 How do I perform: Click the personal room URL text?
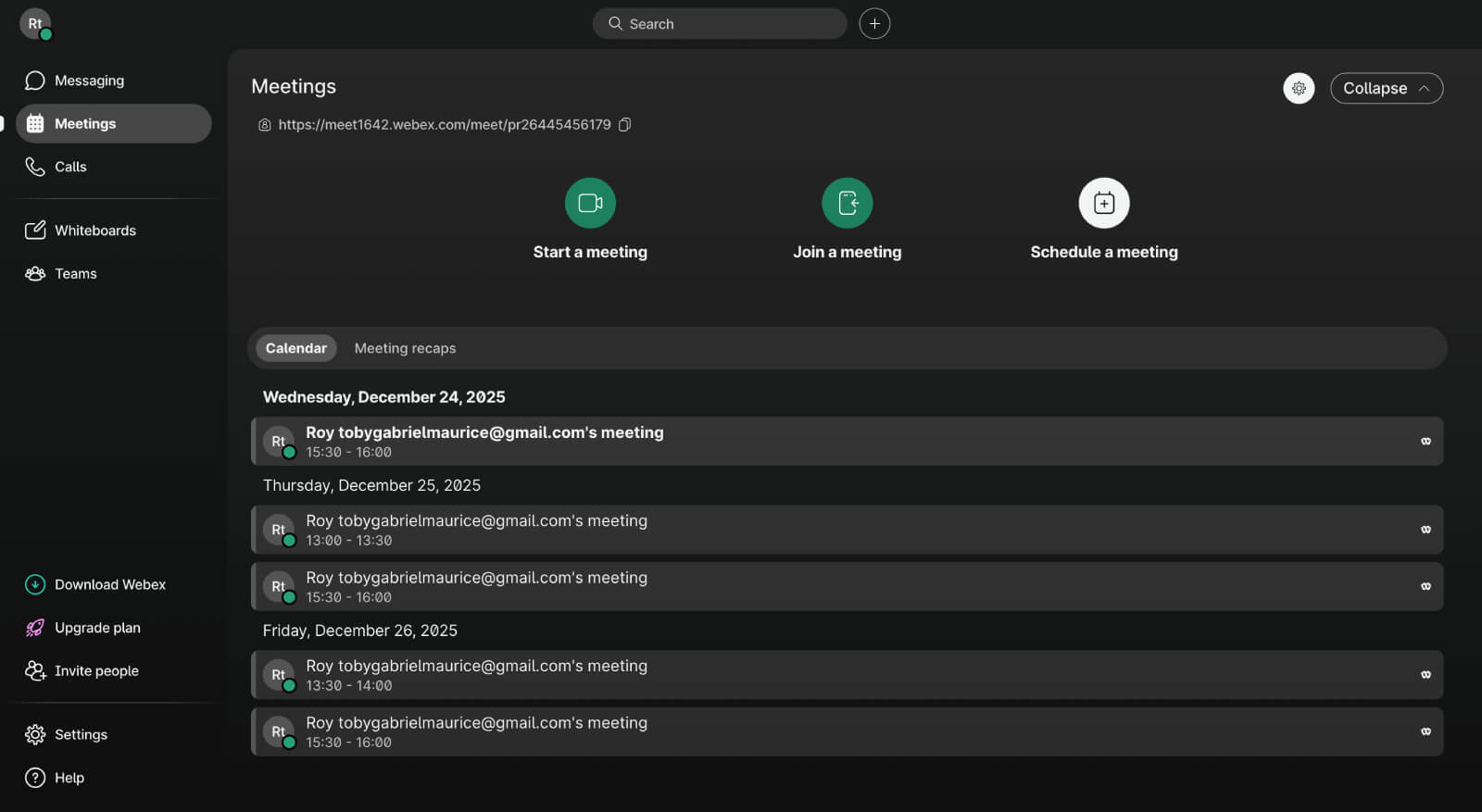pos(445,124)
